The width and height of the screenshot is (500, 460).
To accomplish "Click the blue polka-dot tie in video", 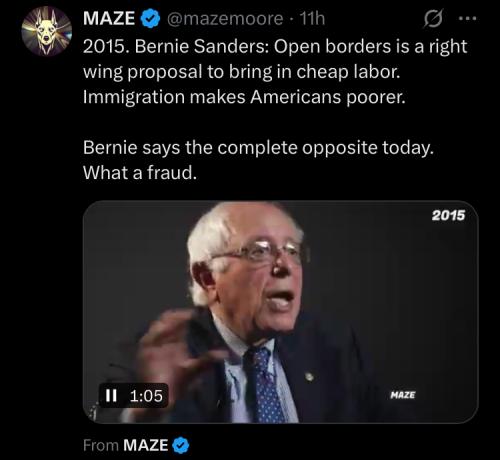I will pyautogui.click(x=266, y=385).
